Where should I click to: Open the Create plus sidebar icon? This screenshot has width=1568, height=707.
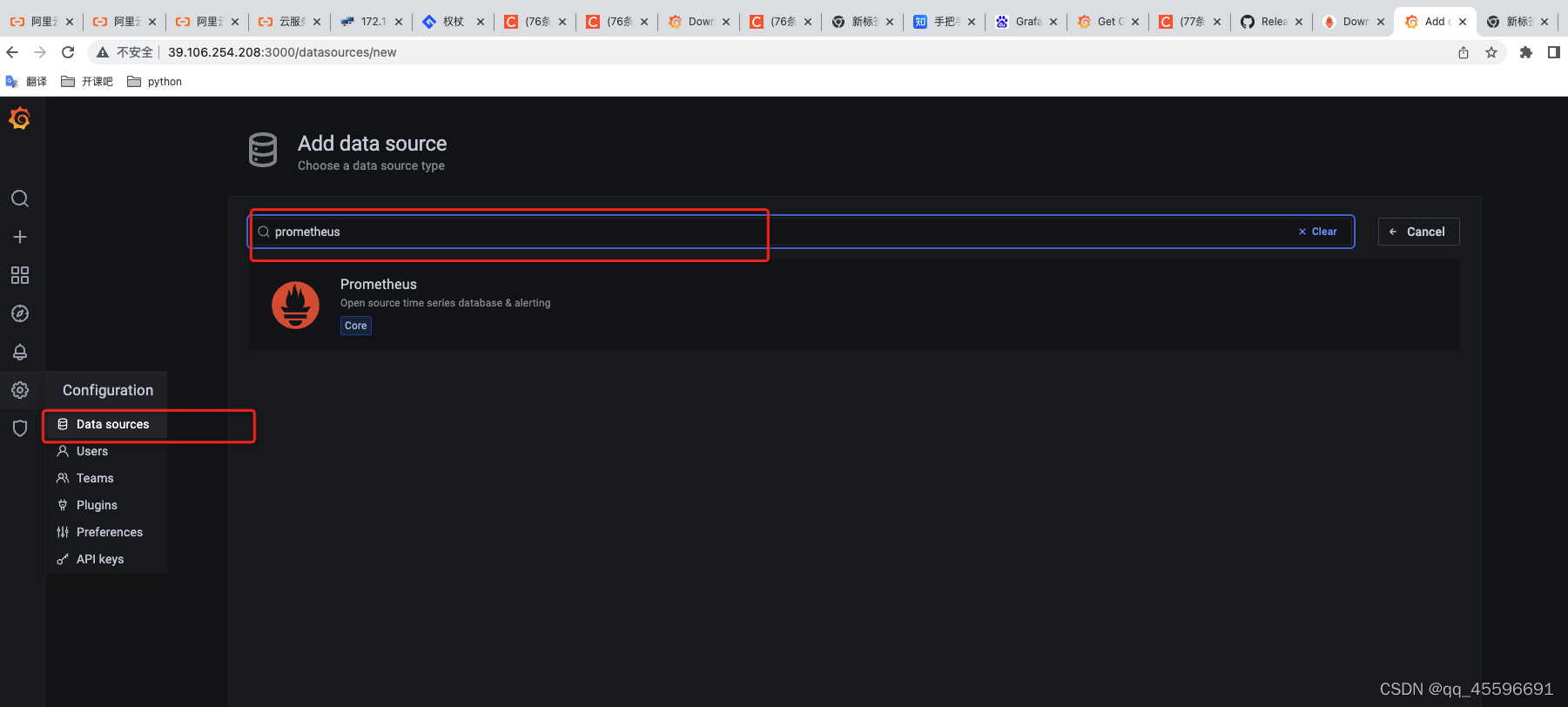point(20,237)
